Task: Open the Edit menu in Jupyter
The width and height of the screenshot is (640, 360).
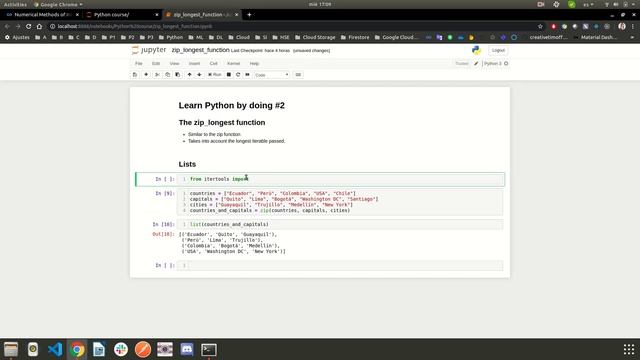Action: click(156, 64)
